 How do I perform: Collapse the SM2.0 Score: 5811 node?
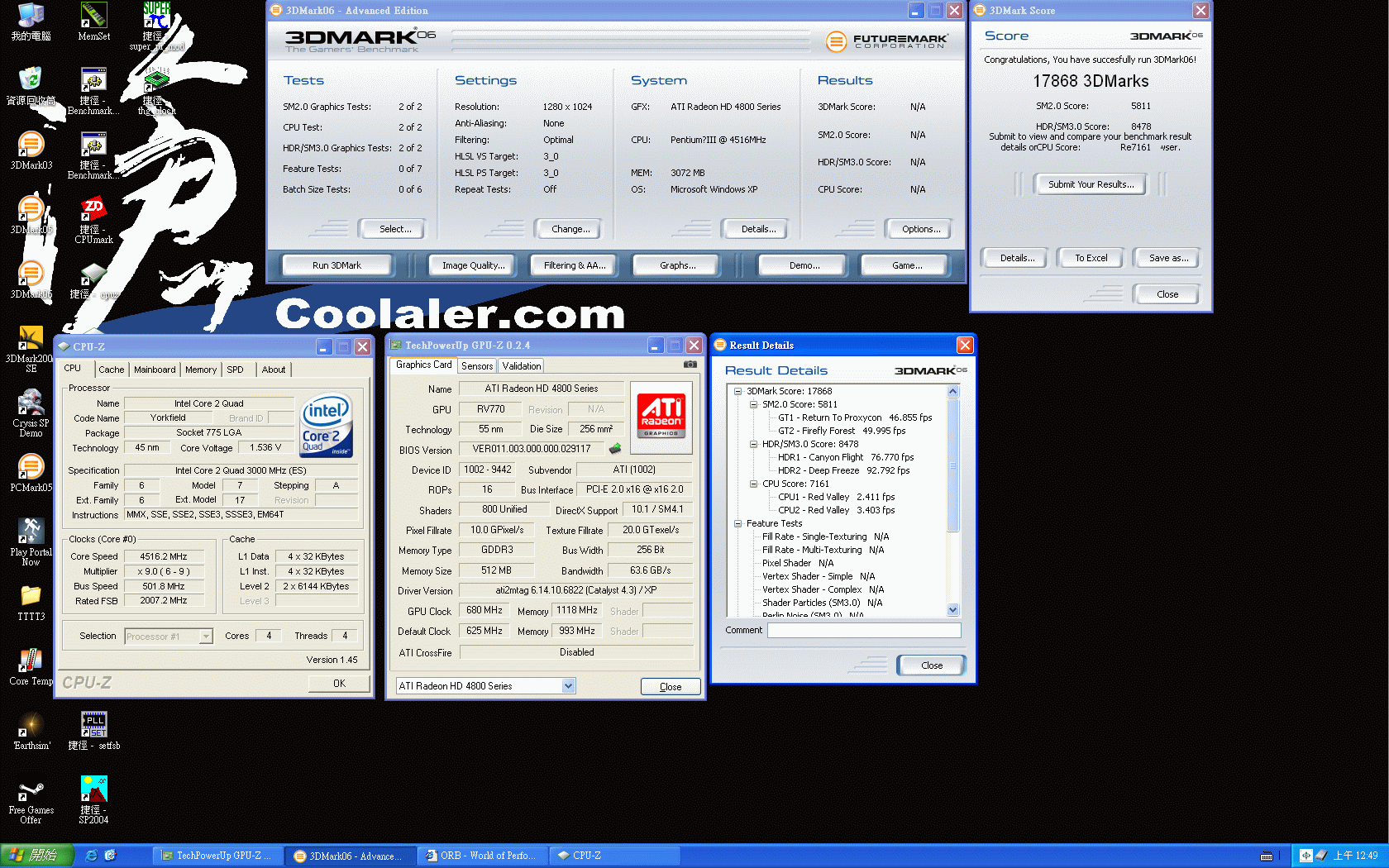point(753,404)
